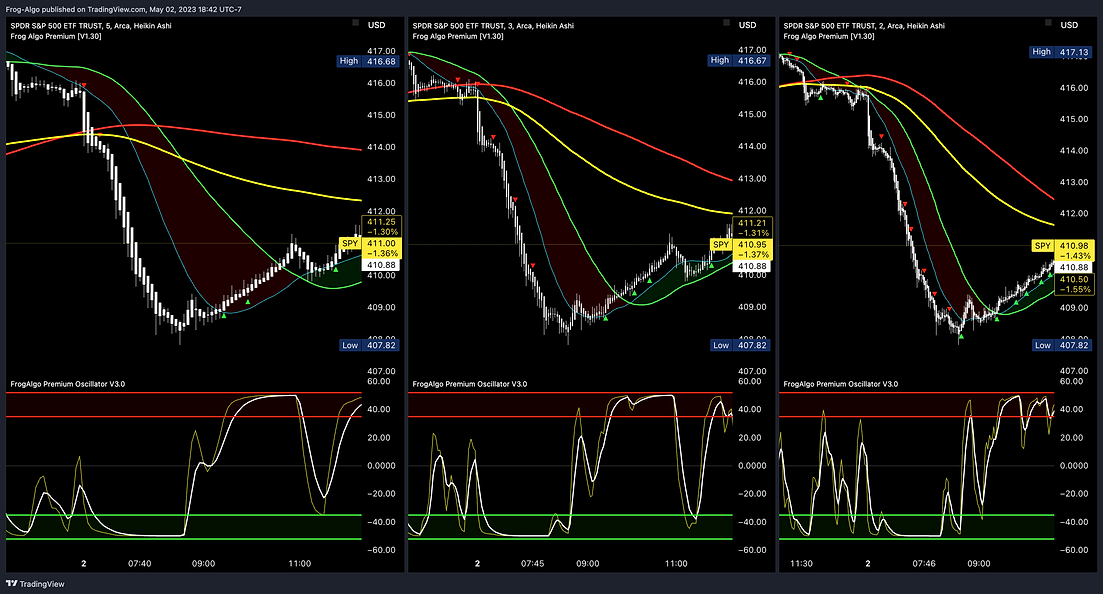Viewport: 1103px width, 594px height.
Task: Click the 410.50 −1.55% outlined price tag
Action: pyautogui.click(x=1074, y=284)
